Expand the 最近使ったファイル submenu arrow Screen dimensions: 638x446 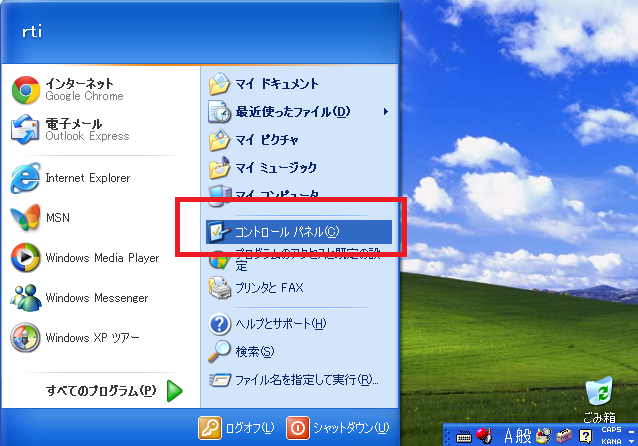point(385,112)
